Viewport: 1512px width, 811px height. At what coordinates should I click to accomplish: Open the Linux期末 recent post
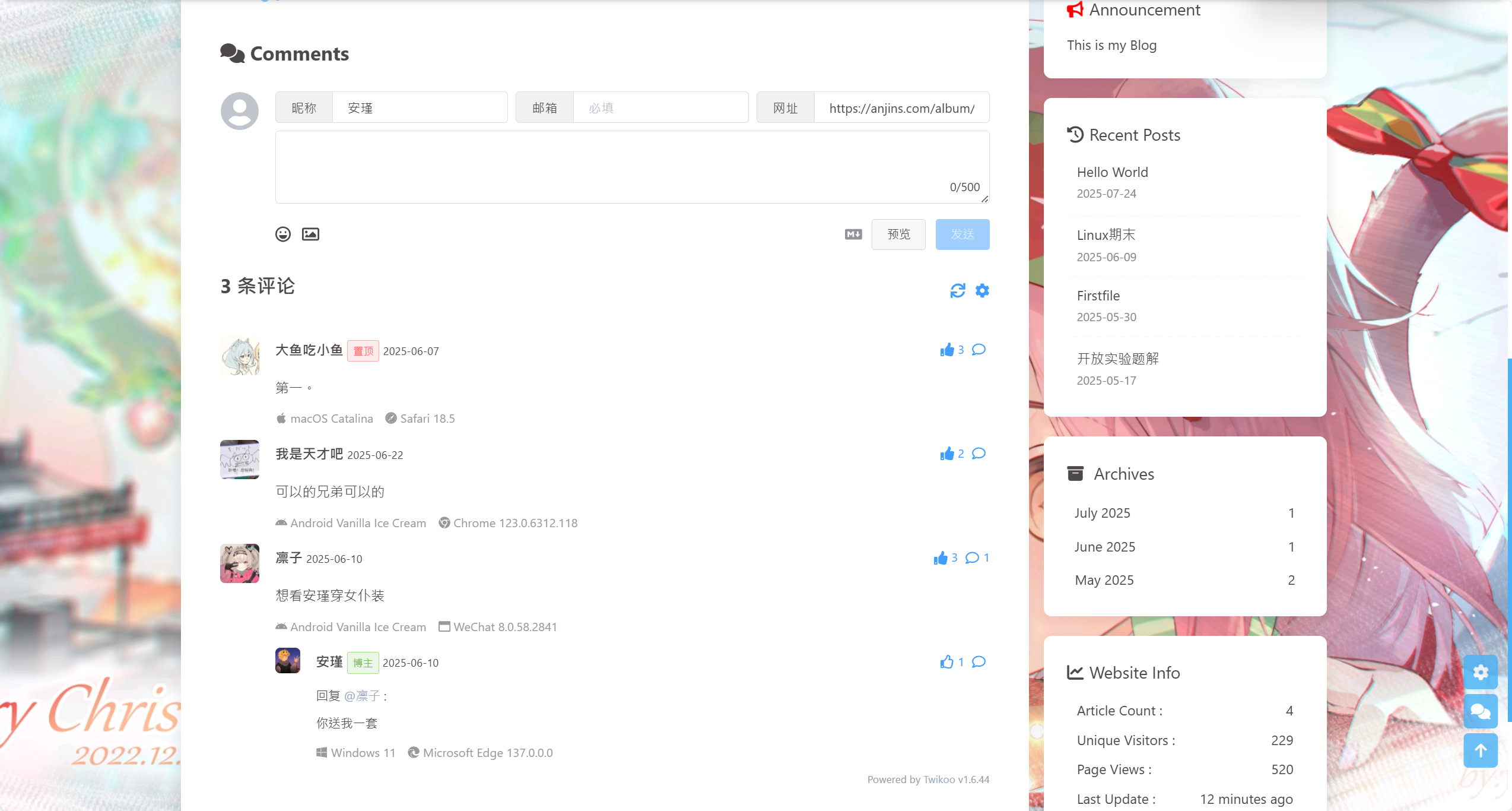[x=1106, y=235]
